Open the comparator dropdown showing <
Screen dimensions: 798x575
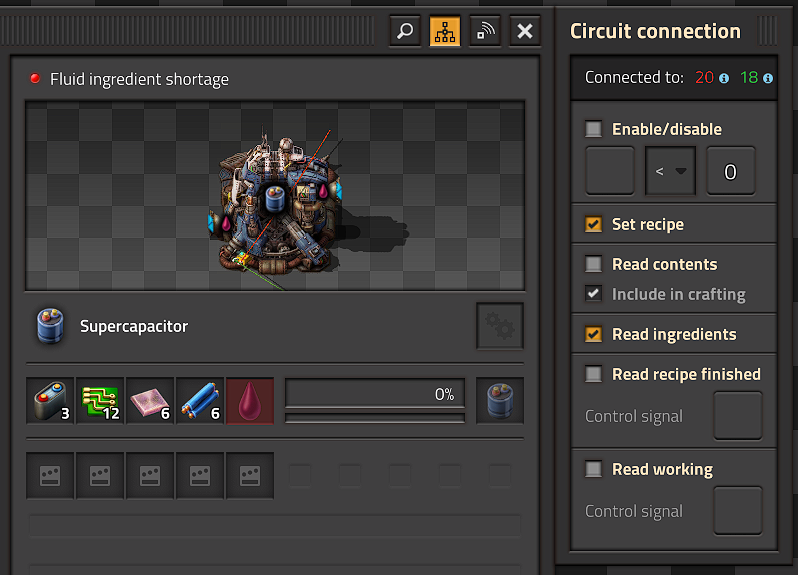pos(670,171)
